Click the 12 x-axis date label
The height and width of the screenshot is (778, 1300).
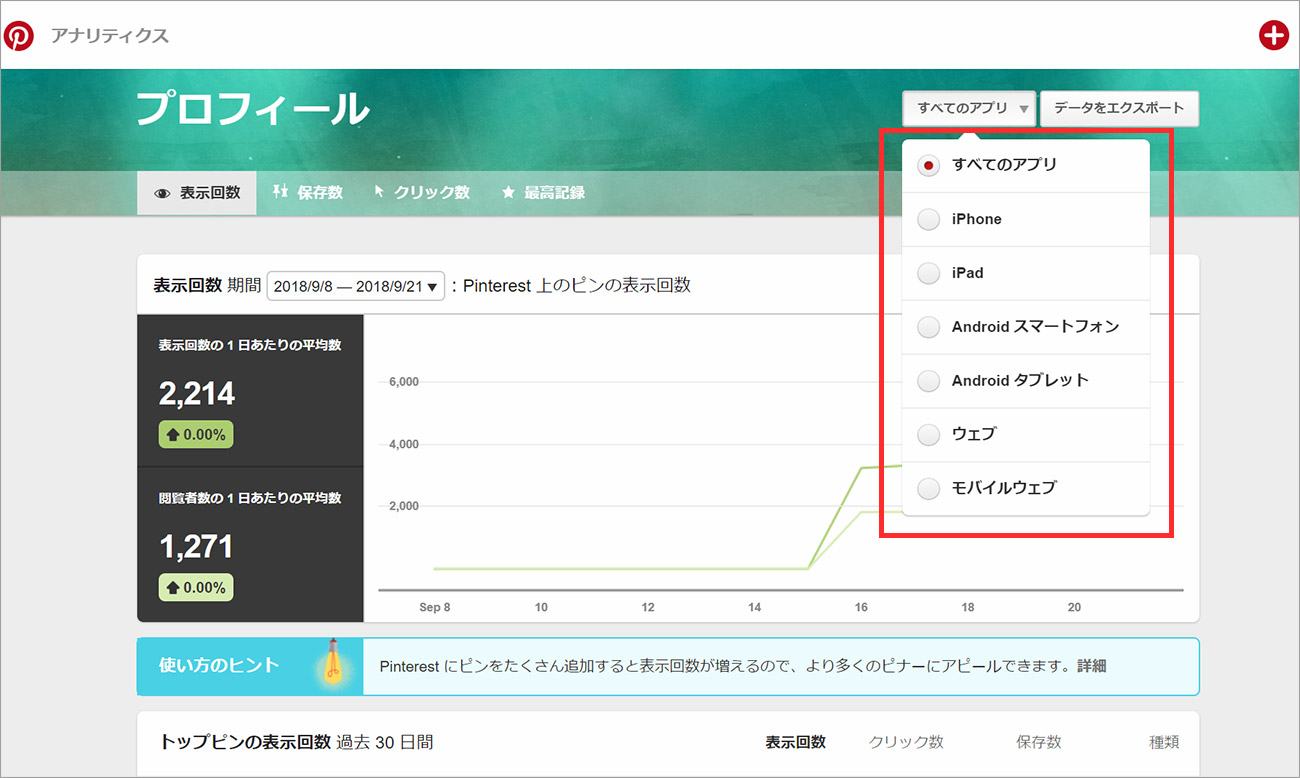click(648, 607)
